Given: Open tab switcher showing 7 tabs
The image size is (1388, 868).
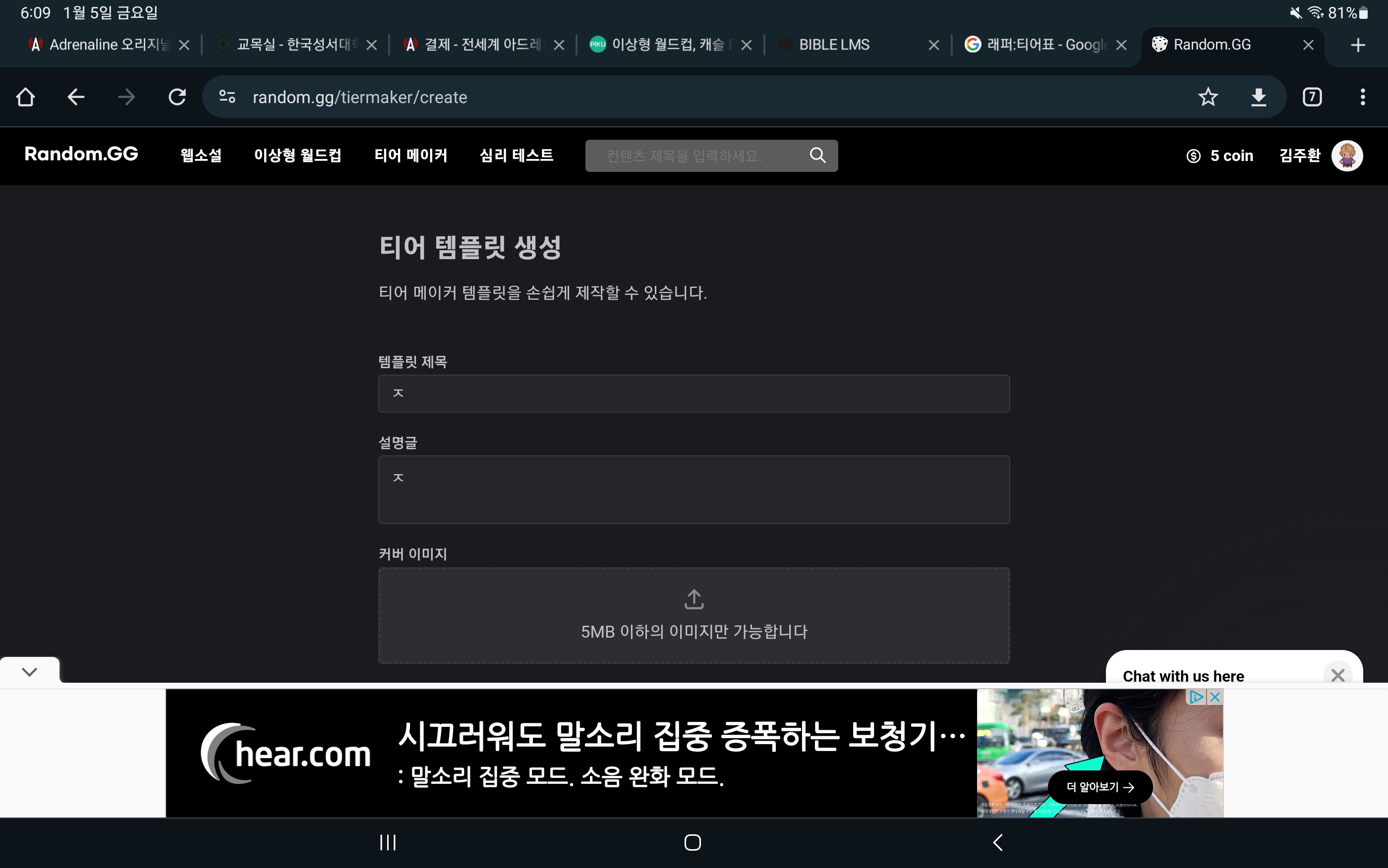Looking at the screenshot, I should (1312, 97).
